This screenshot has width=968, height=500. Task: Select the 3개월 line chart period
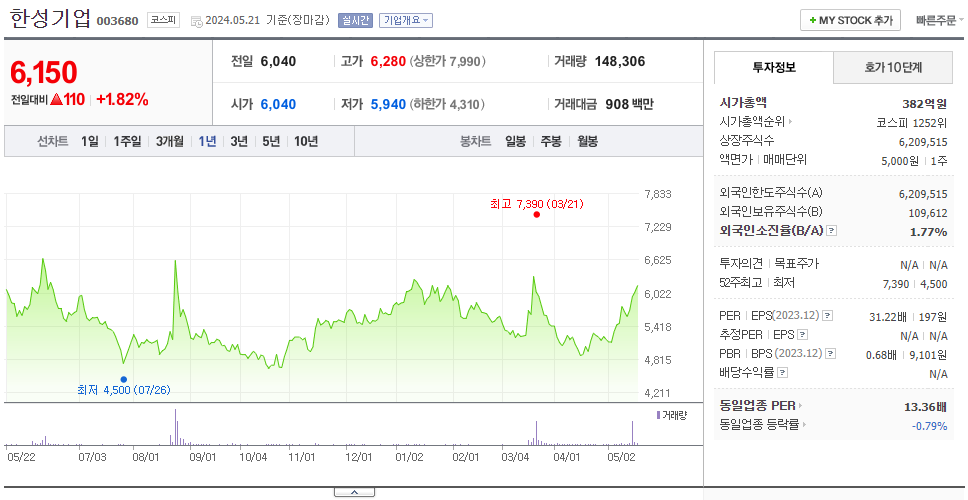click(170, 141)
